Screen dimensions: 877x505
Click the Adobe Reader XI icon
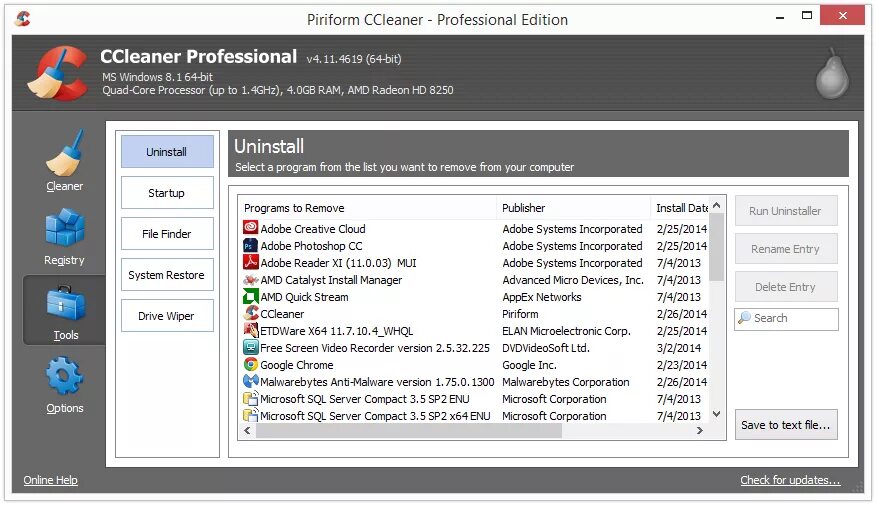(x=251, y=262)
